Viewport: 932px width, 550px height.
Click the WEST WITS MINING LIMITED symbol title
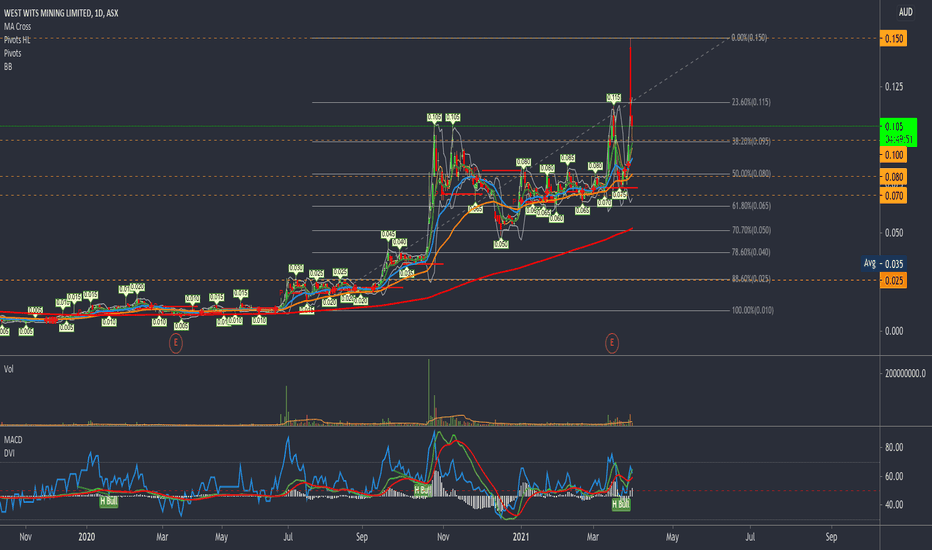61,12
